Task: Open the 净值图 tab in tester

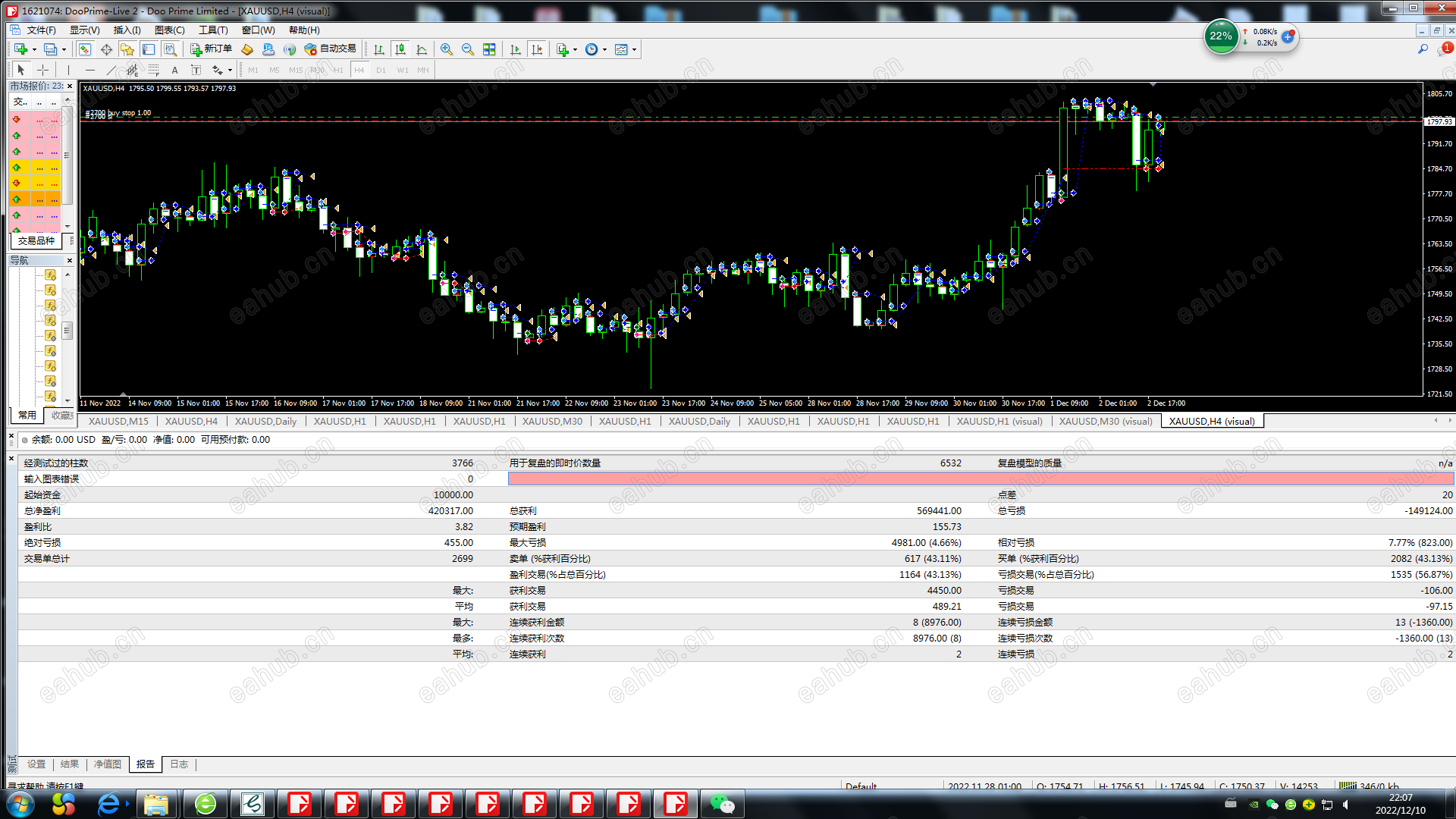Action: (108, 764)
